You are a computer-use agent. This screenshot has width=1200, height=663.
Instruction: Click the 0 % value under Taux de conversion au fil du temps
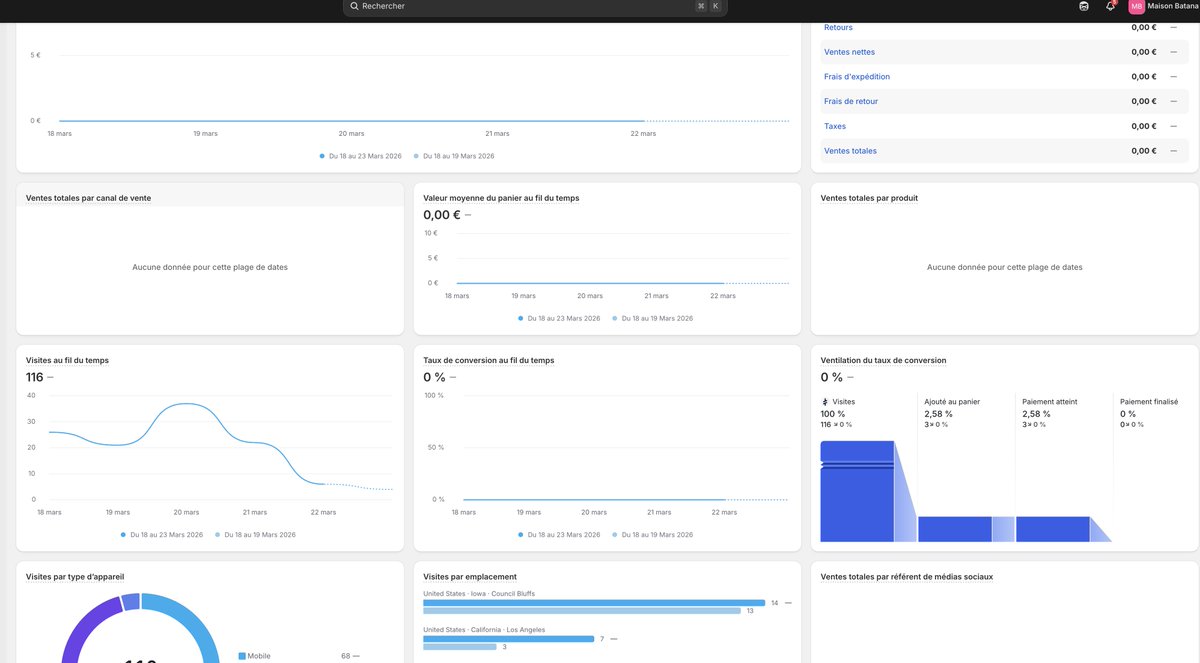(434, 377)
